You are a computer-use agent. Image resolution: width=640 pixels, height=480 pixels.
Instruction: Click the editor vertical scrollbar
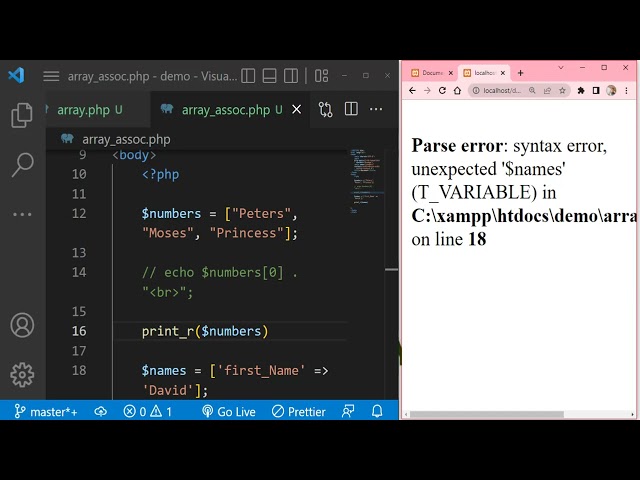391,273
